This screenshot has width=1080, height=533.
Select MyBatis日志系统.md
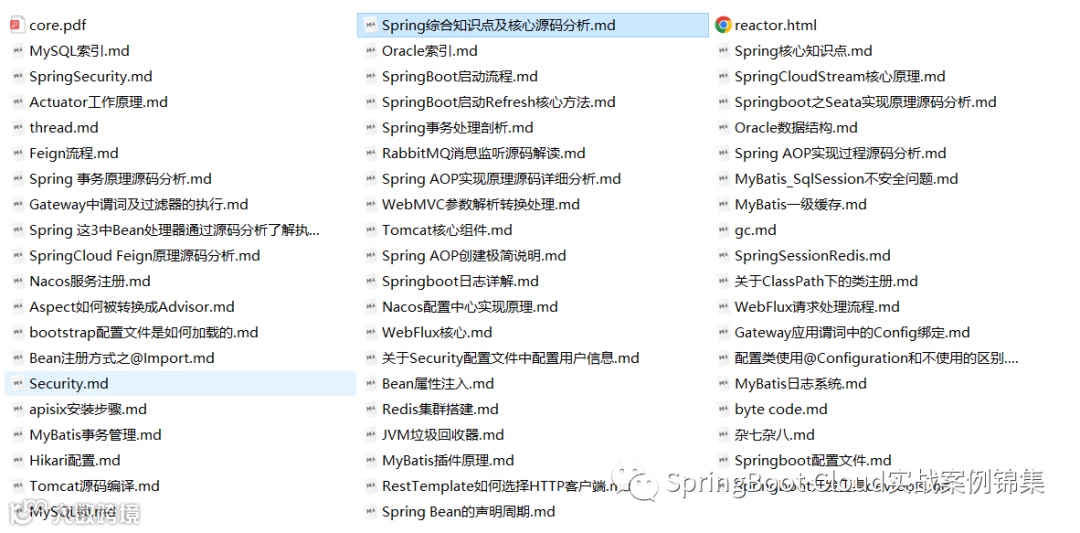coord(800,384)
